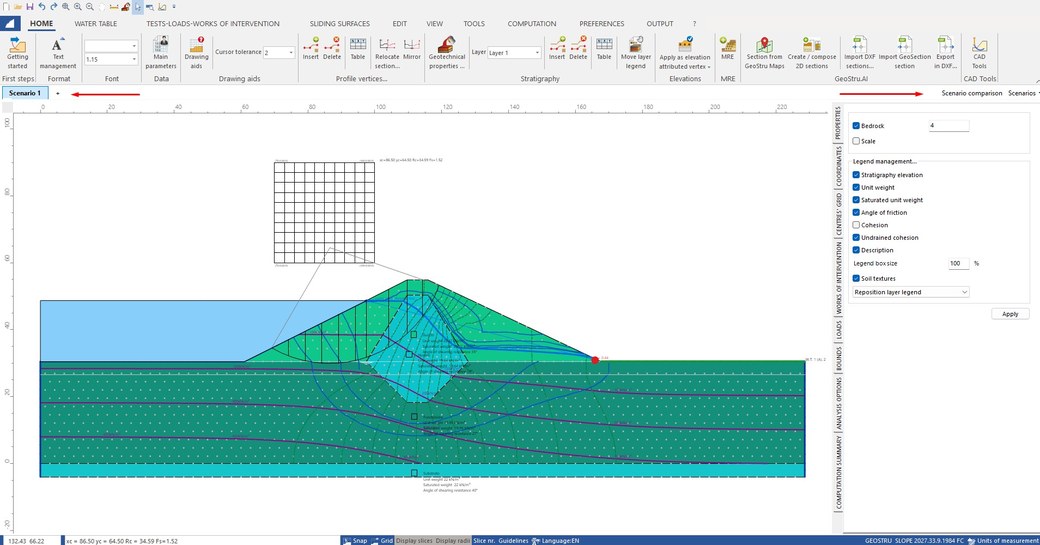Enable the Cohesion checkbox
1040x545 pixels.
(856, 225)
